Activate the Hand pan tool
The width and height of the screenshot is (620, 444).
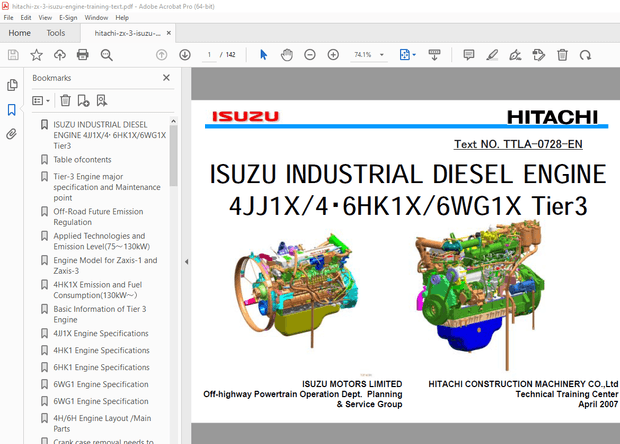[x=287, y=55]
